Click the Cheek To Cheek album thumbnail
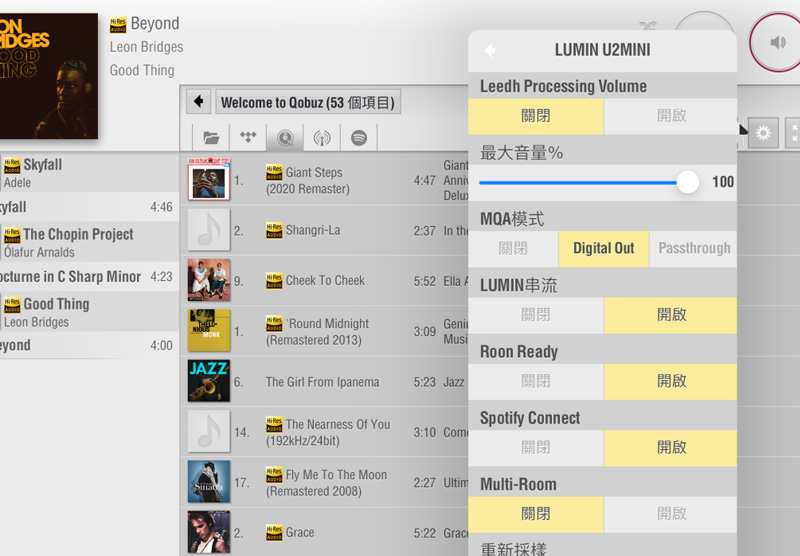Image resolution: width=800 pixels, height=556 pixels. coord(208,281)
